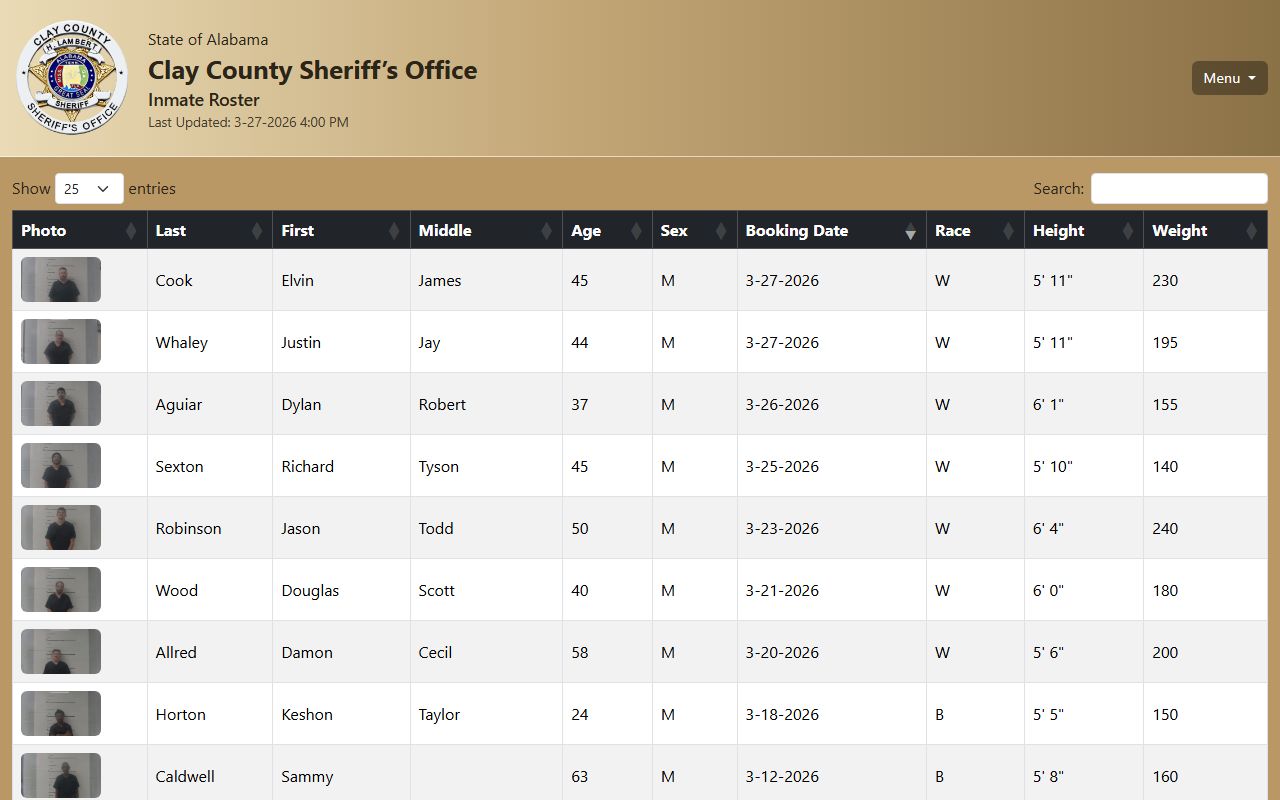Click age value 24

click(x=580, y=715)
